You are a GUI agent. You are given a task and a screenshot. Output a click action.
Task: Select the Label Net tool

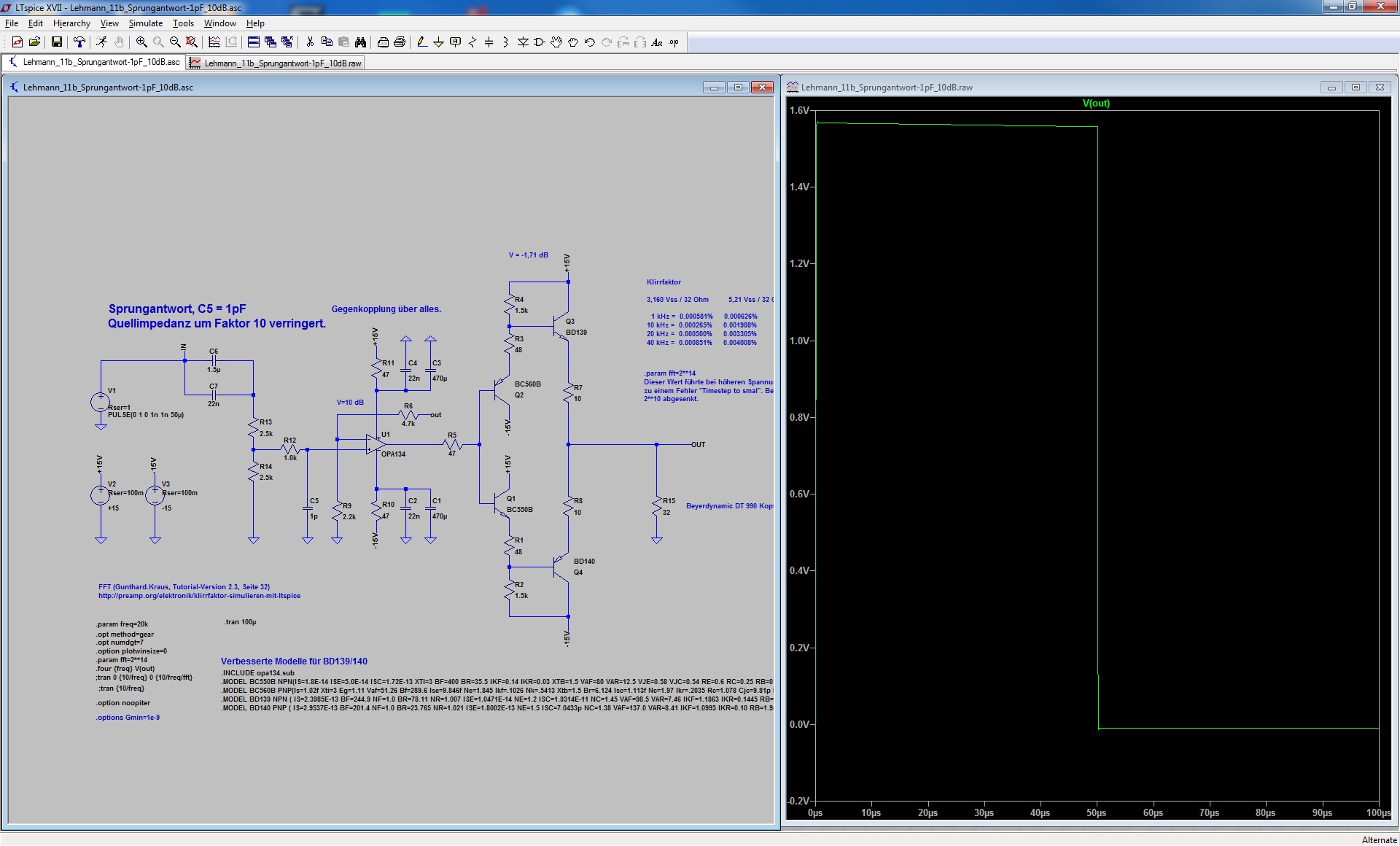click(x=455, y=42)
